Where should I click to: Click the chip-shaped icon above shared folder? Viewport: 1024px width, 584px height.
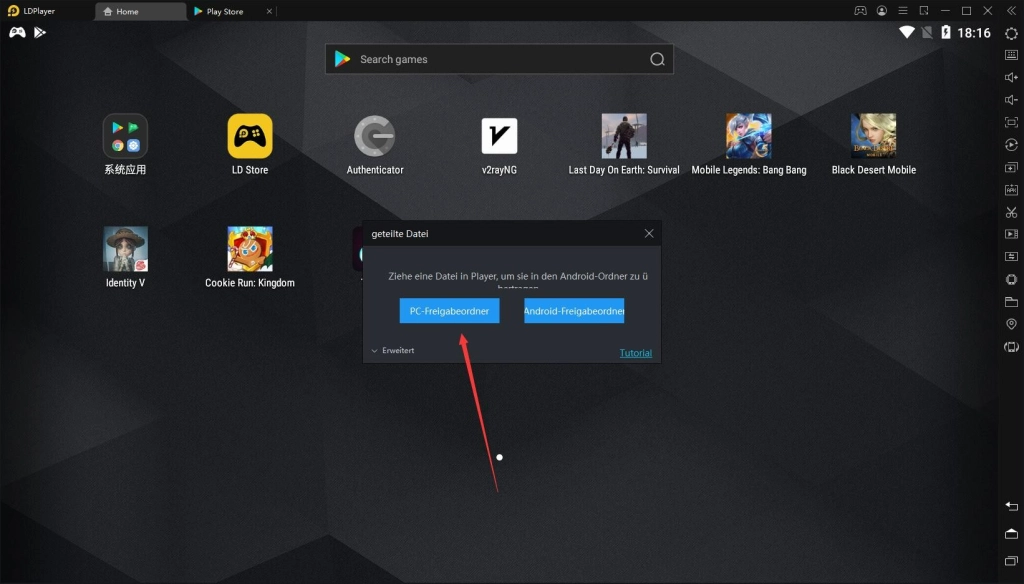1011,280
